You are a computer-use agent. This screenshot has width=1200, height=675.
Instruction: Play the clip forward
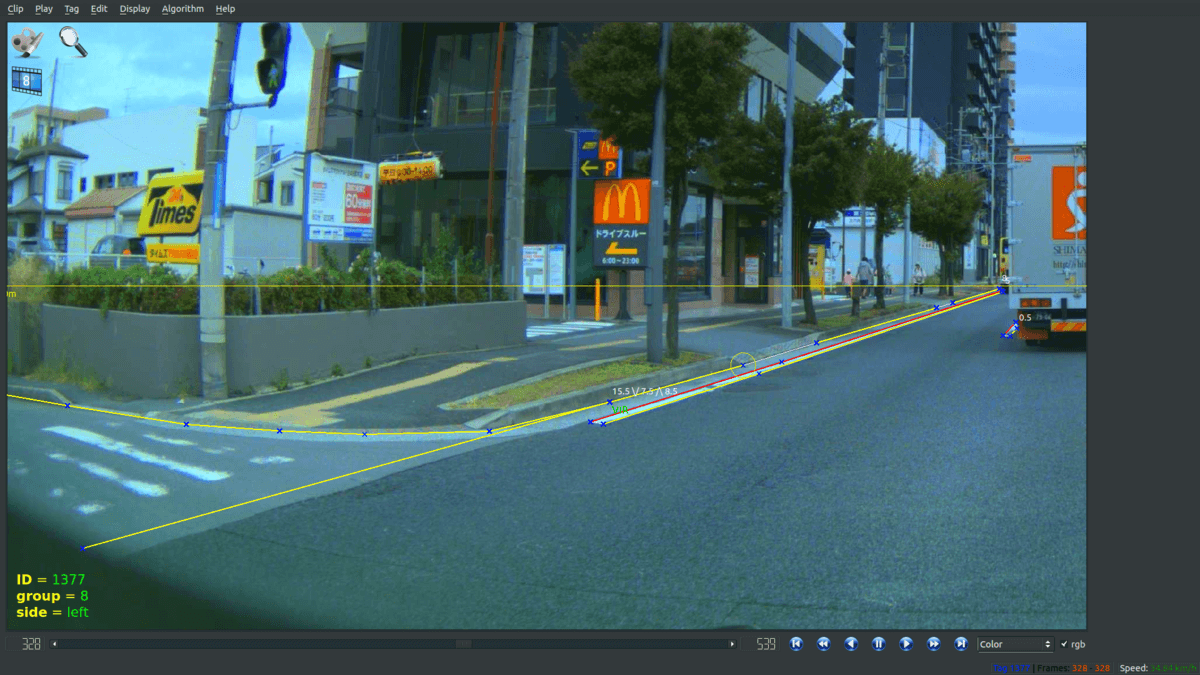tap(906, 644)
